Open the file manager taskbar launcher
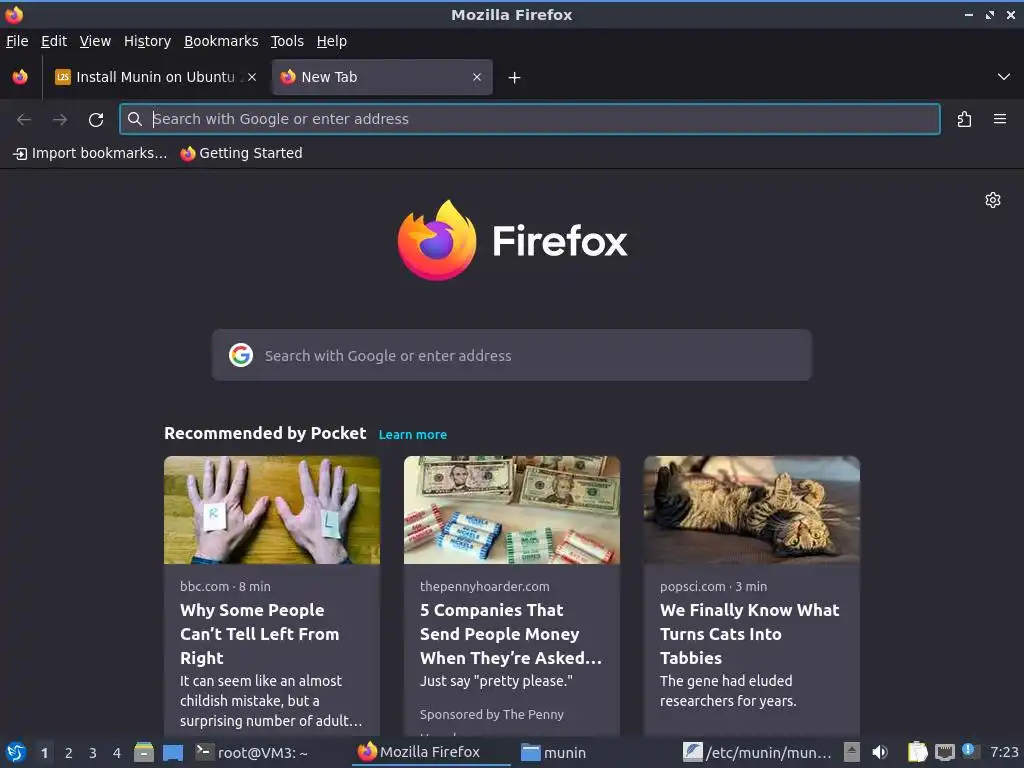The width and height of the screenshot is (1024, 768). [144, 752]
